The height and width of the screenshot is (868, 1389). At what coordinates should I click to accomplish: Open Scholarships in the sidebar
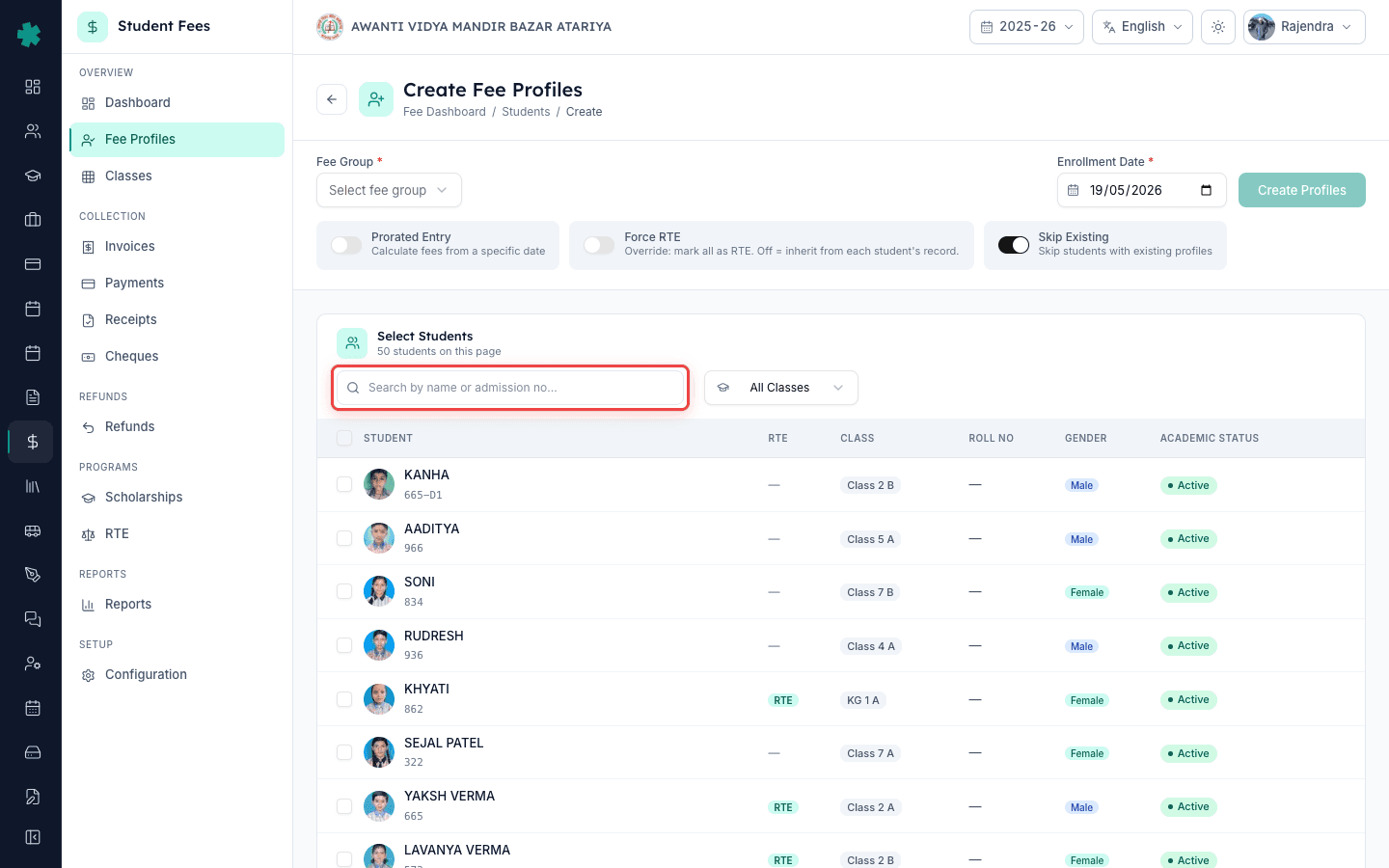pyautogui.click(x=177, y=498)
